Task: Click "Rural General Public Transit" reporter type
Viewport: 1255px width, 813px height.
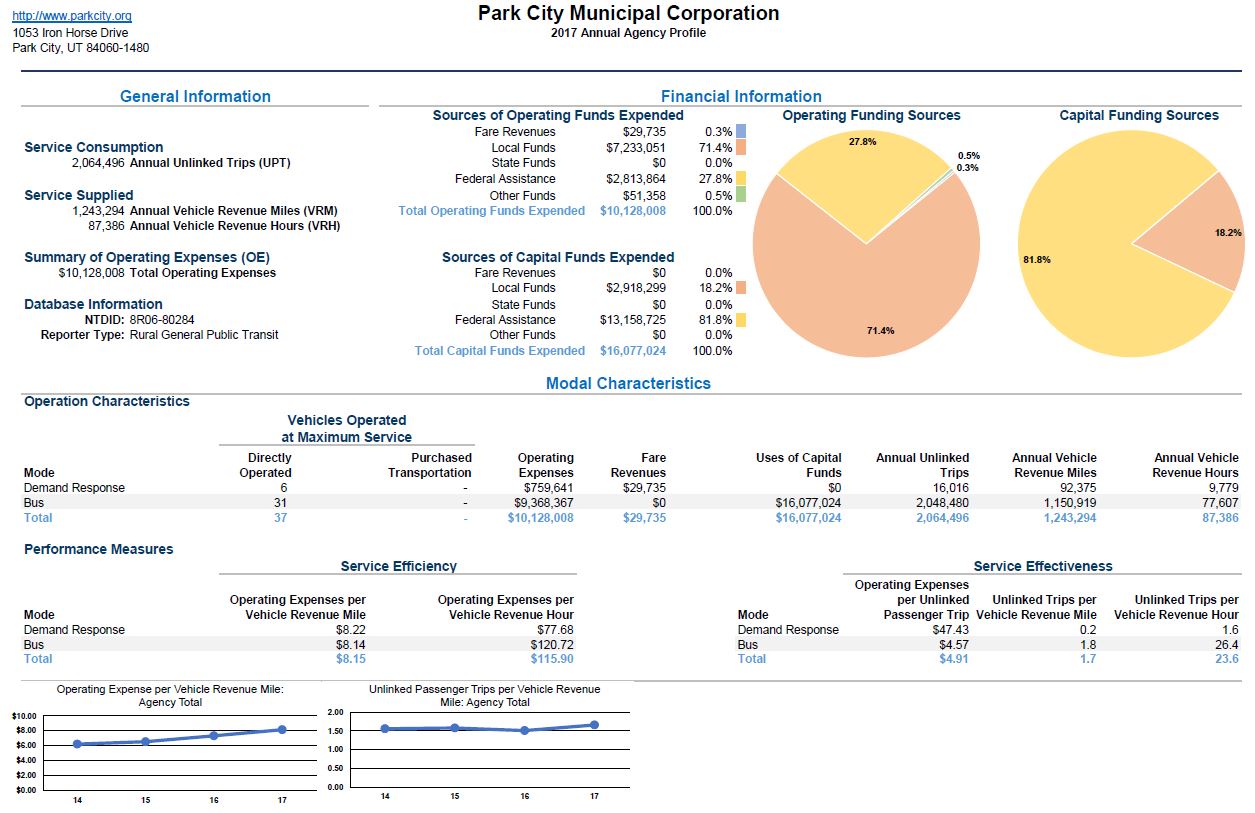Action: tap(204, 335)
